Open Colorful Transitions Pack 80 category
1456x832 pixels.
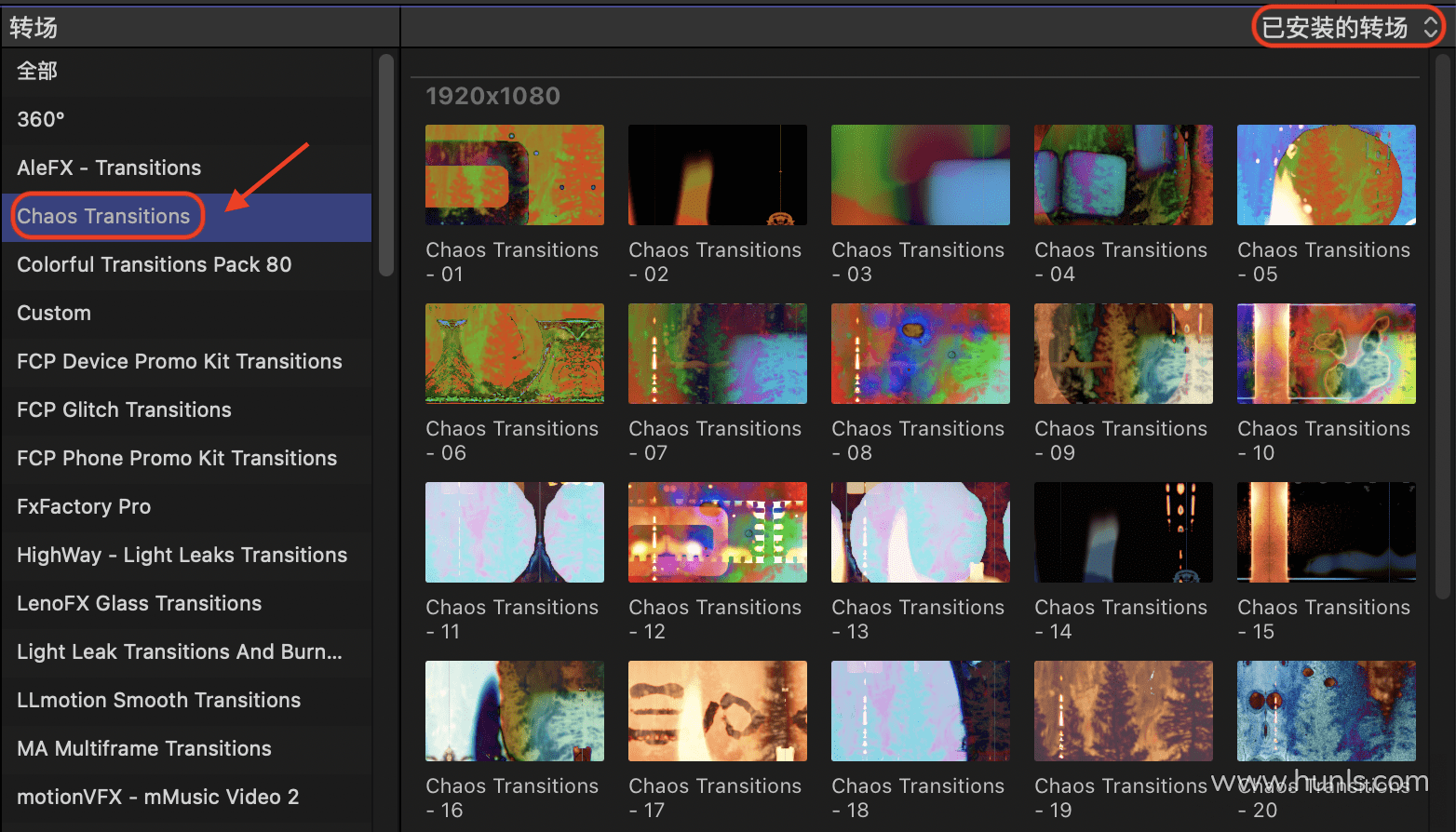(154, 264)
